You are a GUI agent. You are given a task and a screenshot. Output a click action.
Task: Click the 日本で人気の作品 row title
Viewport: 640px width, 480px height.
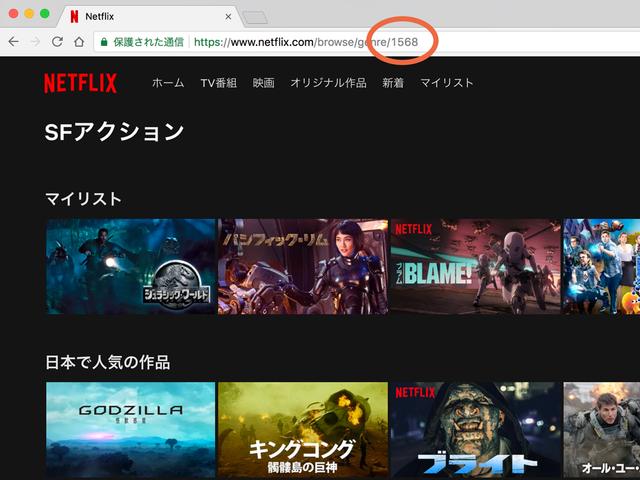coord(108,362)
